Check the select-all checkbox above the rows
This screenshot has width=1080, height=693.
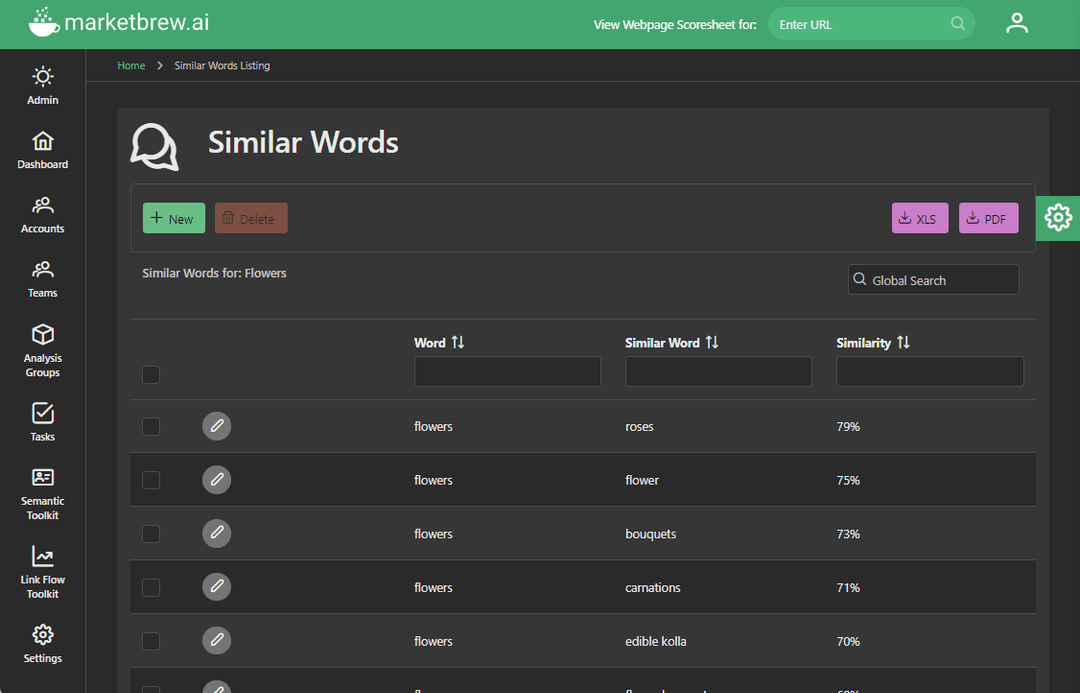(151, 374)
